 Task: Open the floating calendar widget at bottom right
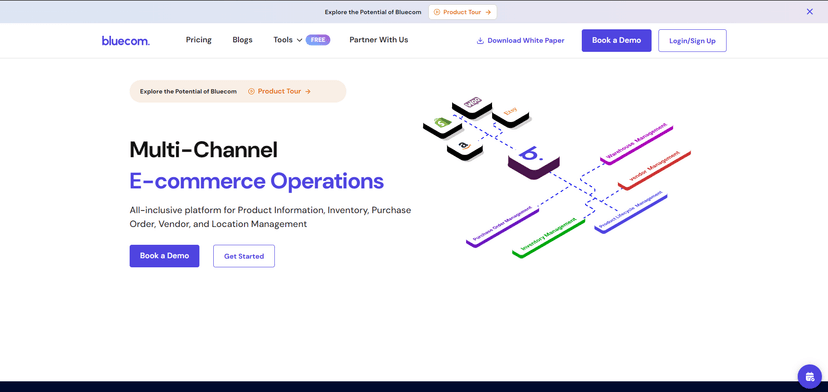coord(810,376)
